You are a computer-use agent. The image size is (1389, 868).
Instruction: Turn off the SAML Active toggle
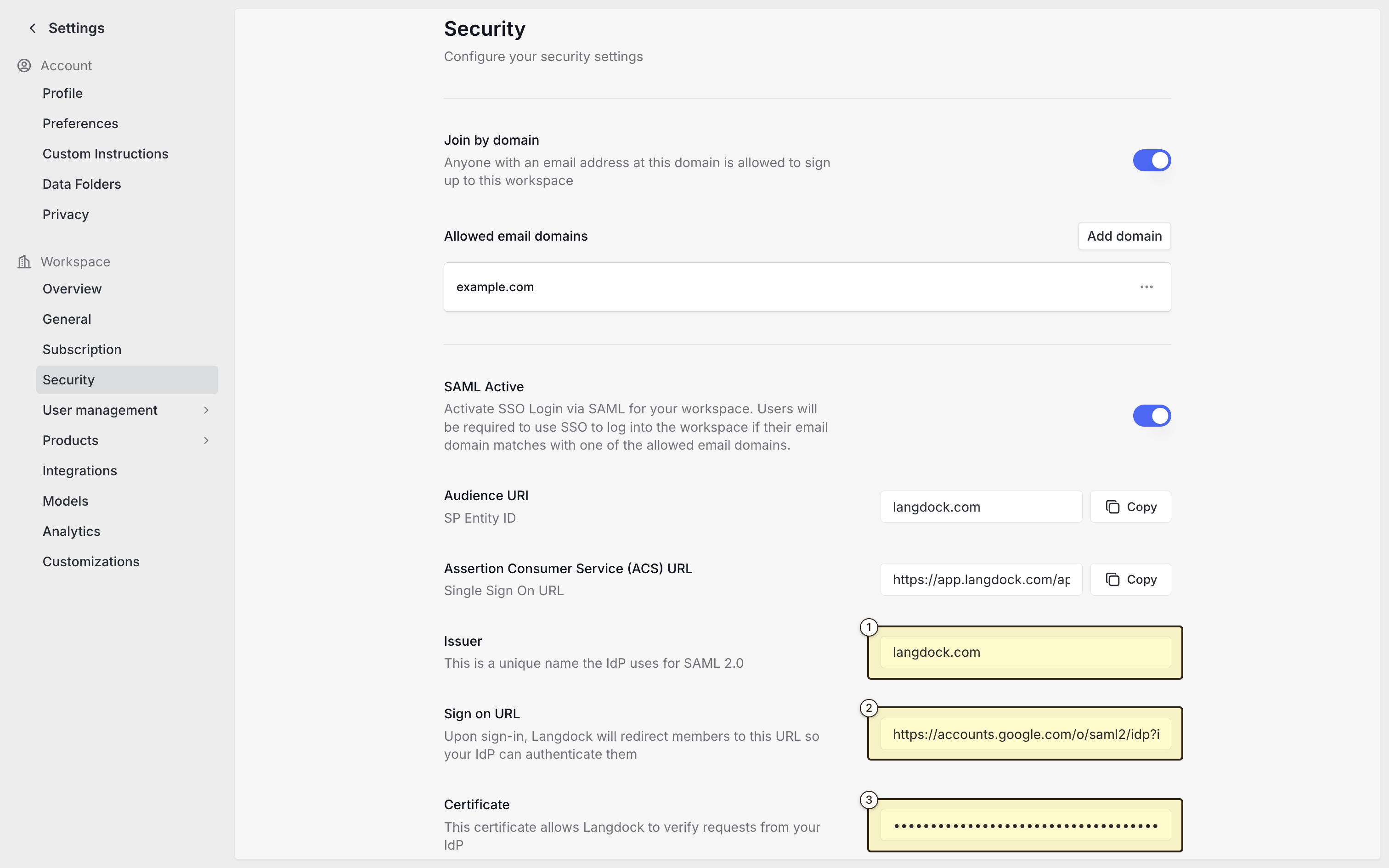[1152, 416]
